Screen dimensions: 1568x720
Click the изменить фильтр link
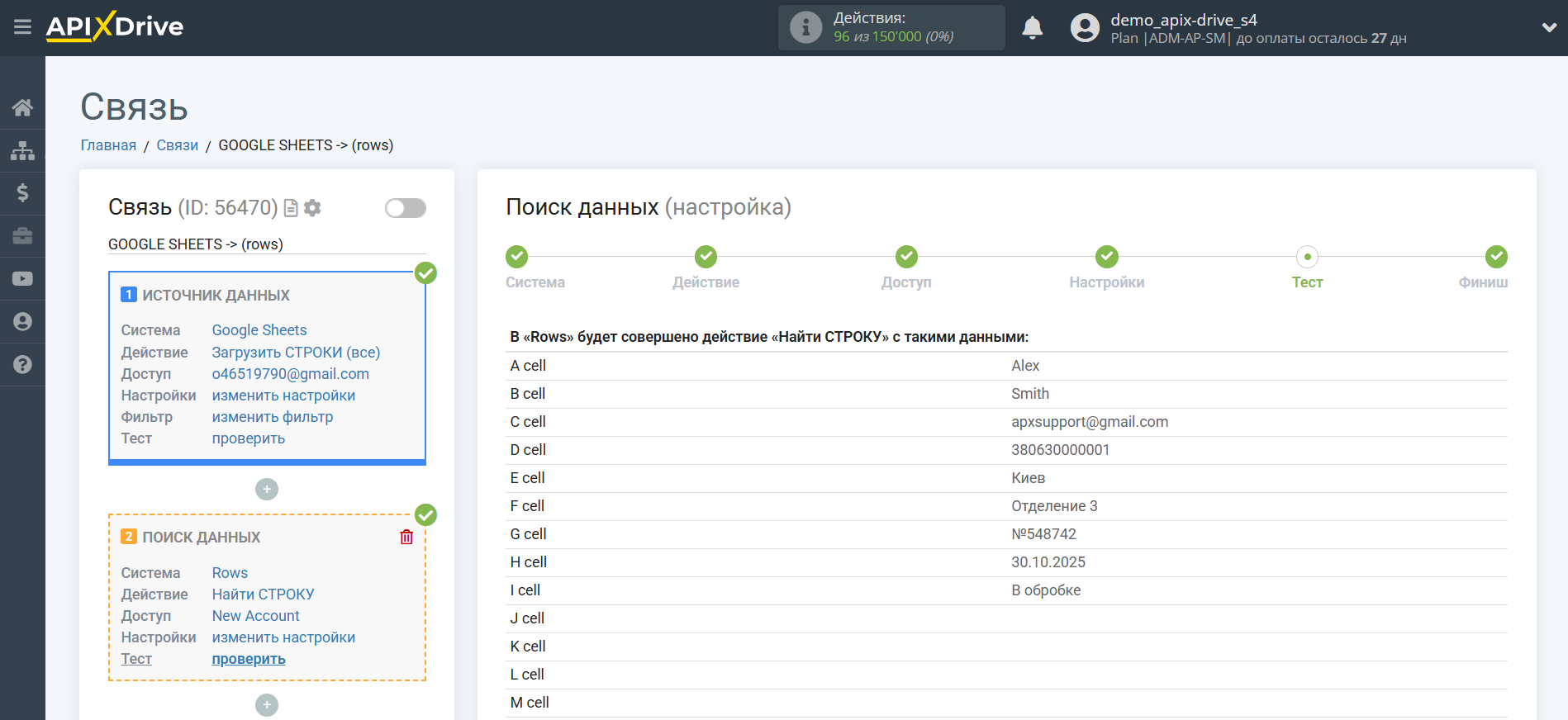pos(272,417)
